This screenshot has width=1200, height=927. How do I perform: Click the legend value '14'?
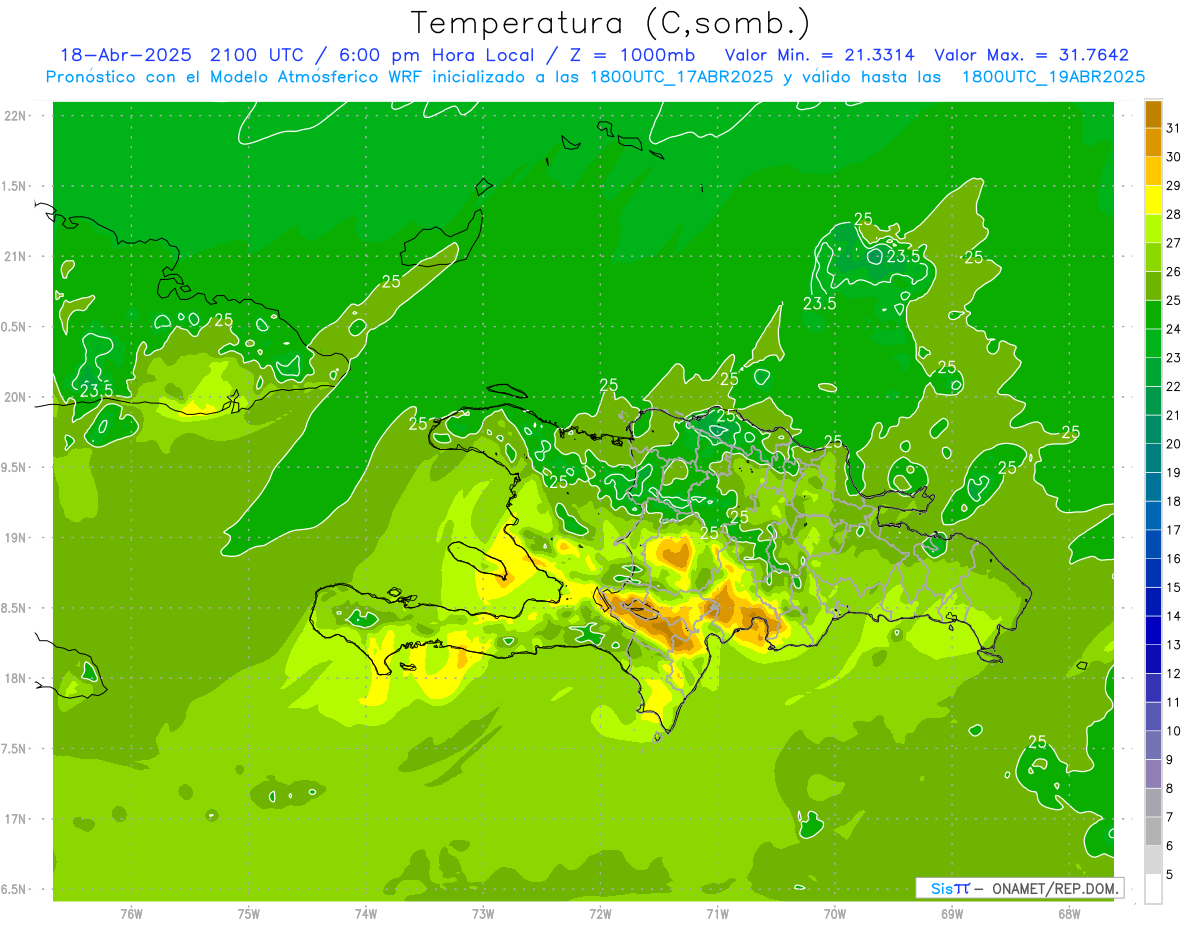click(x=1174, y=616)
